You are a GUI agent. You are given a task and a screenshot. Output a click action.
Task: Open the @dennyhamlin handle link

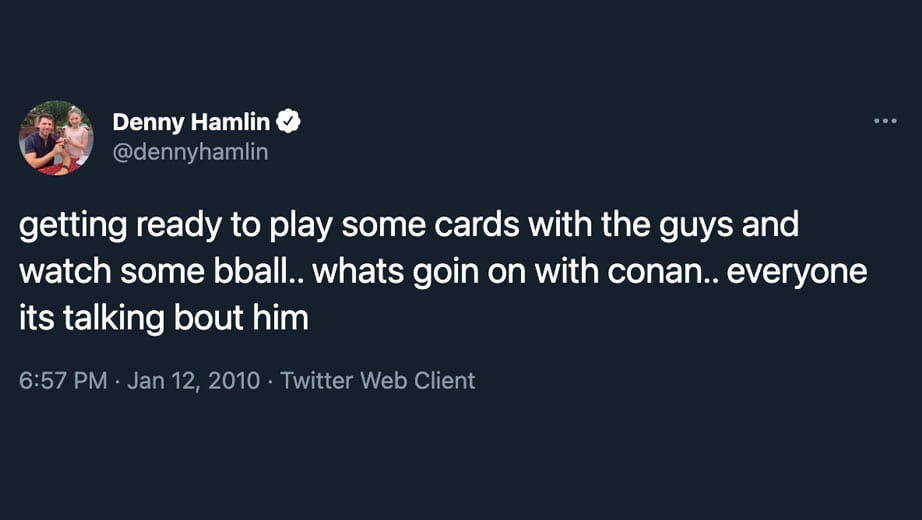190,152
